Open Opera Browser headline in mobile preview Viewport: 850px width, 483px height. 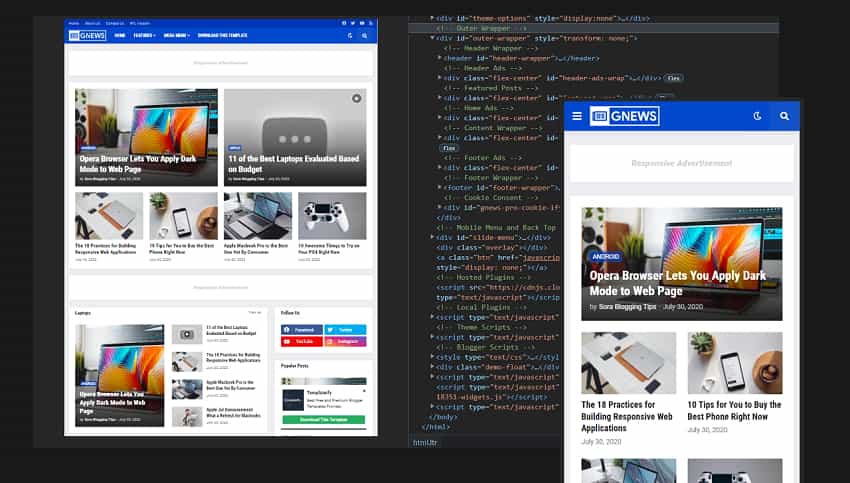coord(678,283)
